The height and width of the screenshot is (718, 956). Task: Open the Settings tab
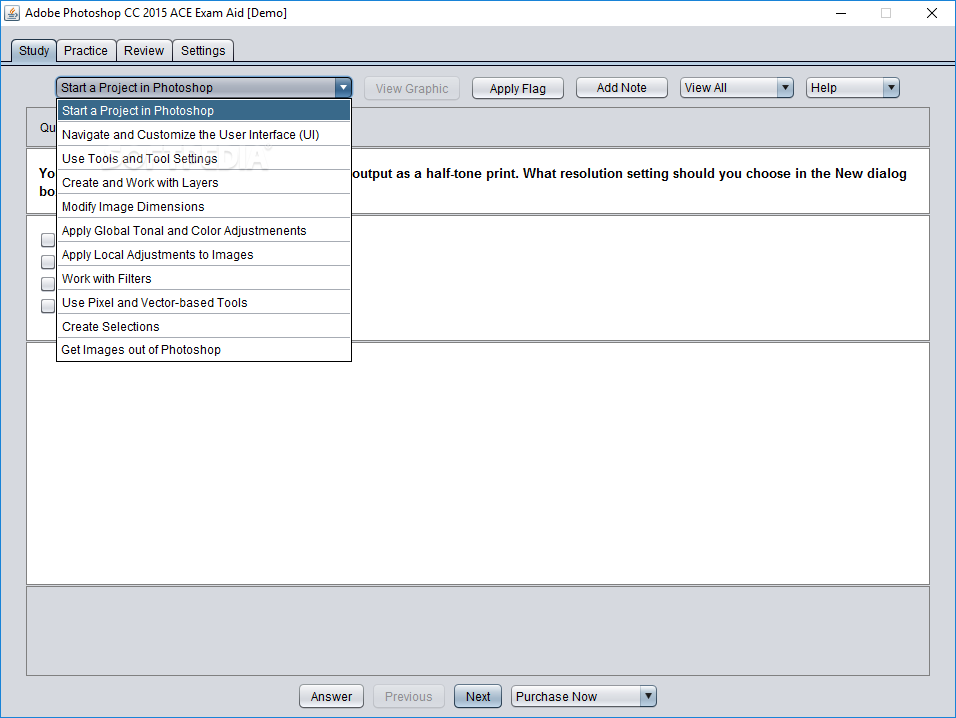click(x=203, y=51)
